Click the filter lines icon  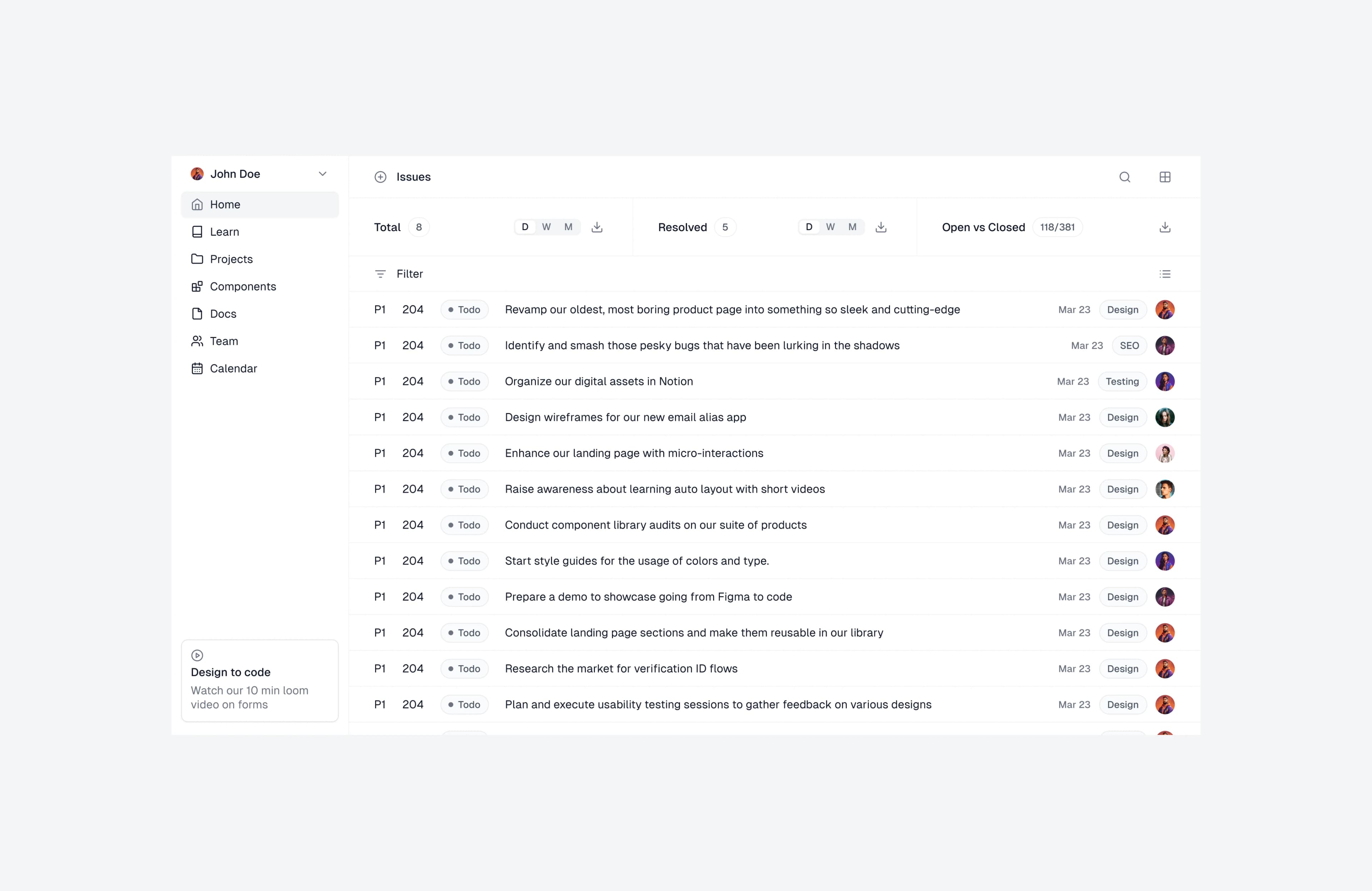[x=381, y=274]
